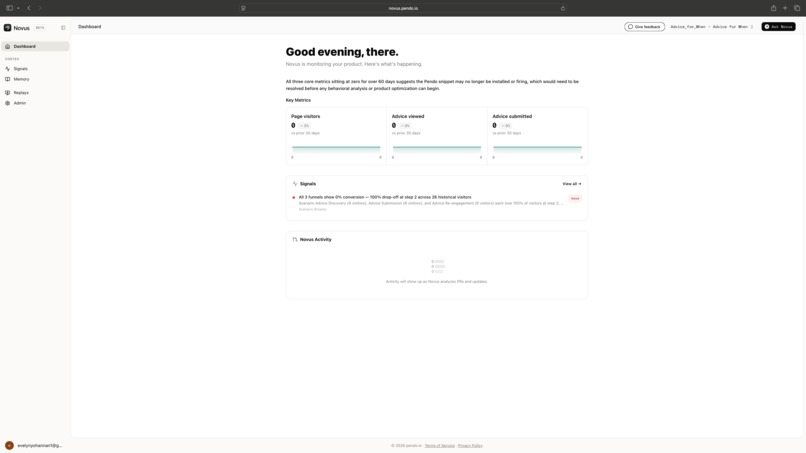Open Privacy Policy link

pos(470,446)
